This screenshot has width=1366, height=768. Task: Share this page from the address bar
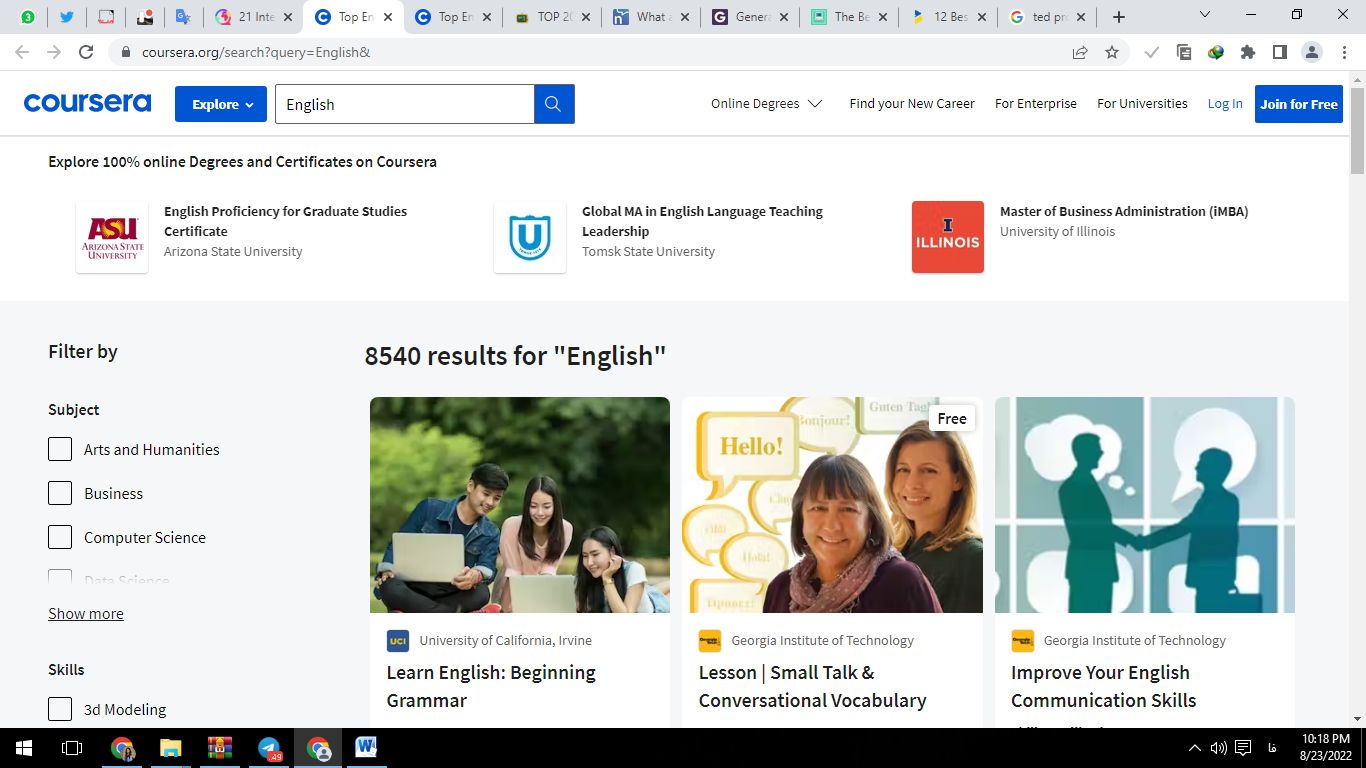tap(1080, 52)
